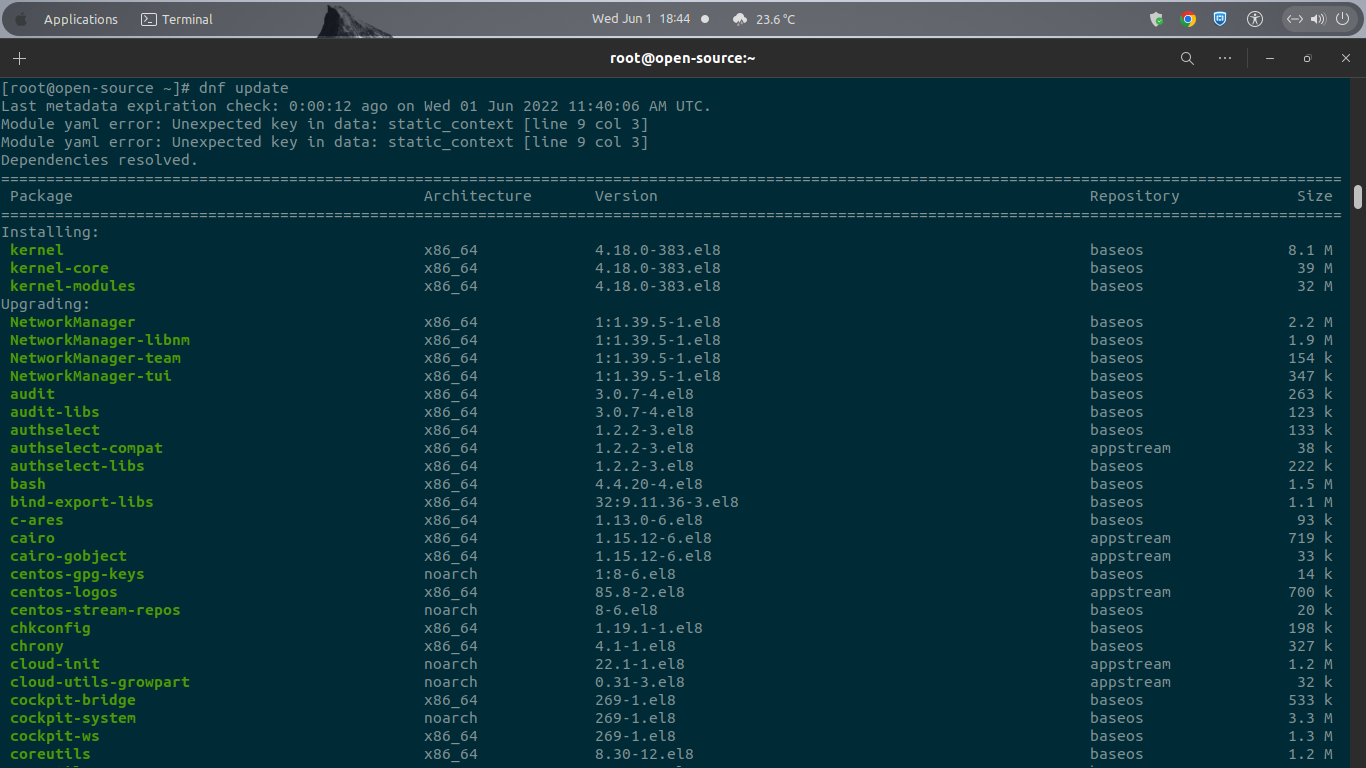Open the Applications menu
This screenshot has height=768, width=1366.
[x=81, y=19]
